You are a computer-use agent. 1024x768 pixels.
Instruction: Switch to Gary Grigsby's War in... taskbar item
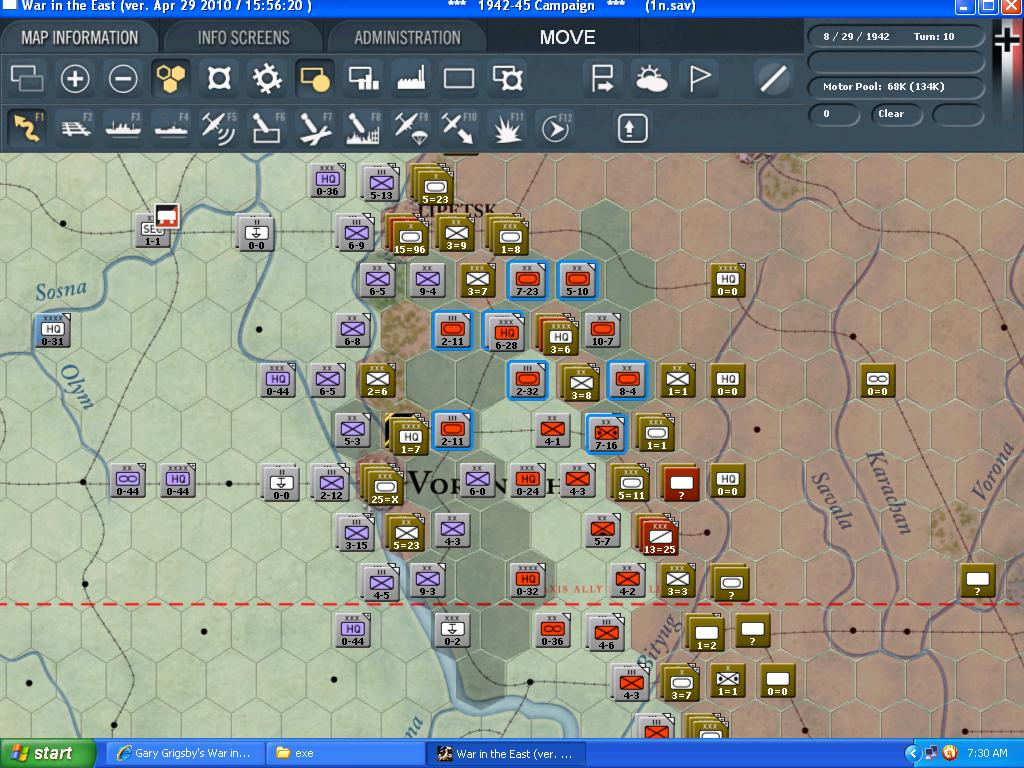[x=185, y=753]
